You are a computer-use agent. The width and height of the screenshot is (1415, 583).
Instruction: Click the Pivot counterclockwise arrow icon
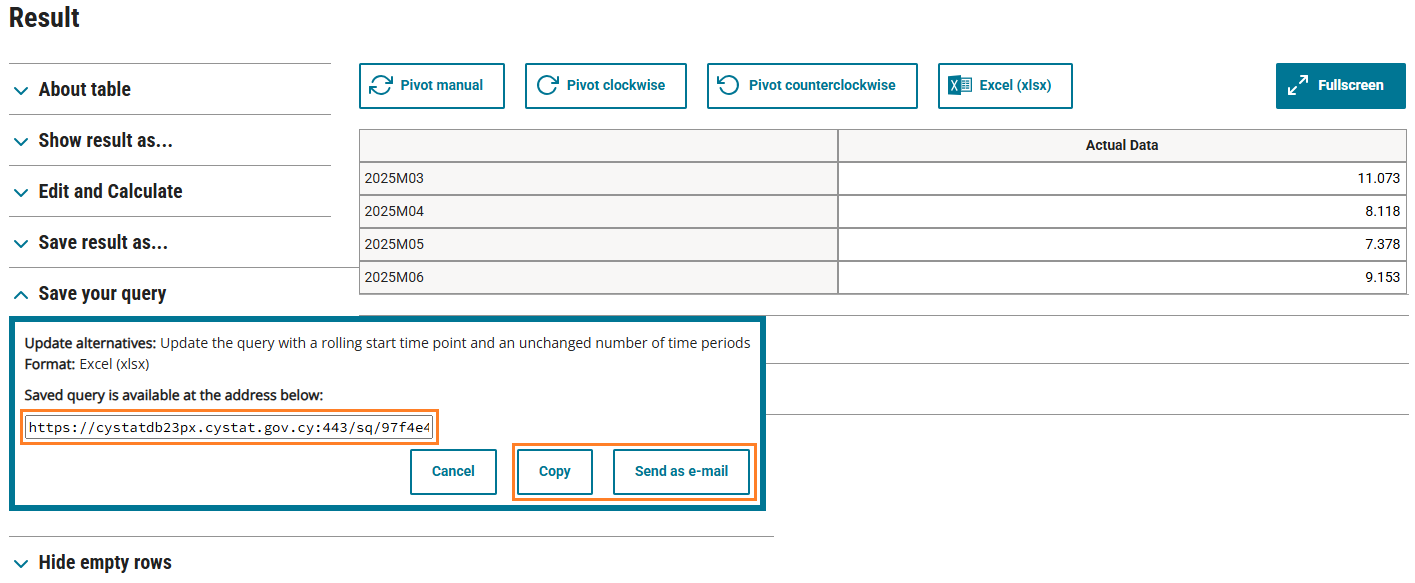pos(729,86)
